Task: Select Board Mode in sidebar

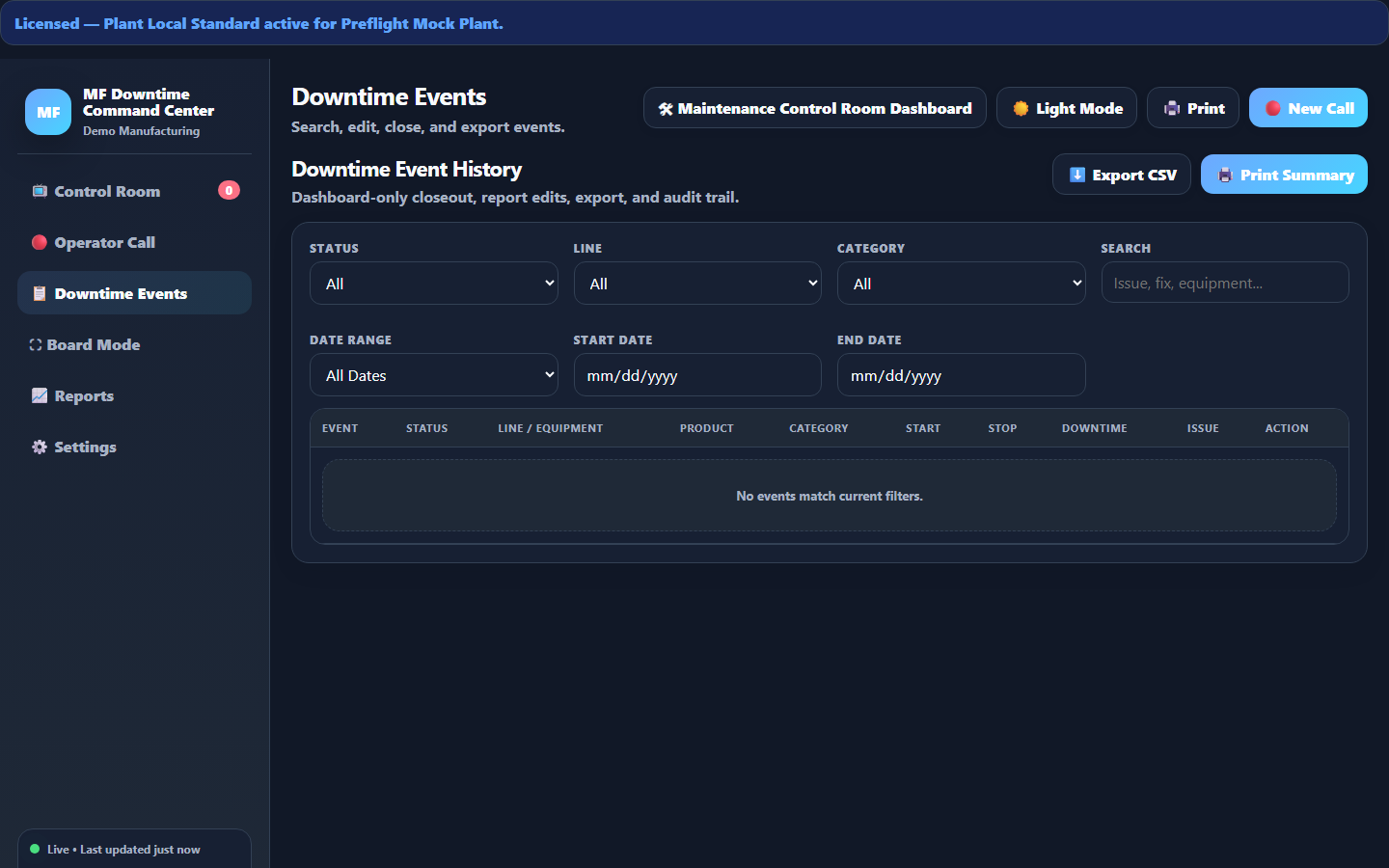Action: 134,344
